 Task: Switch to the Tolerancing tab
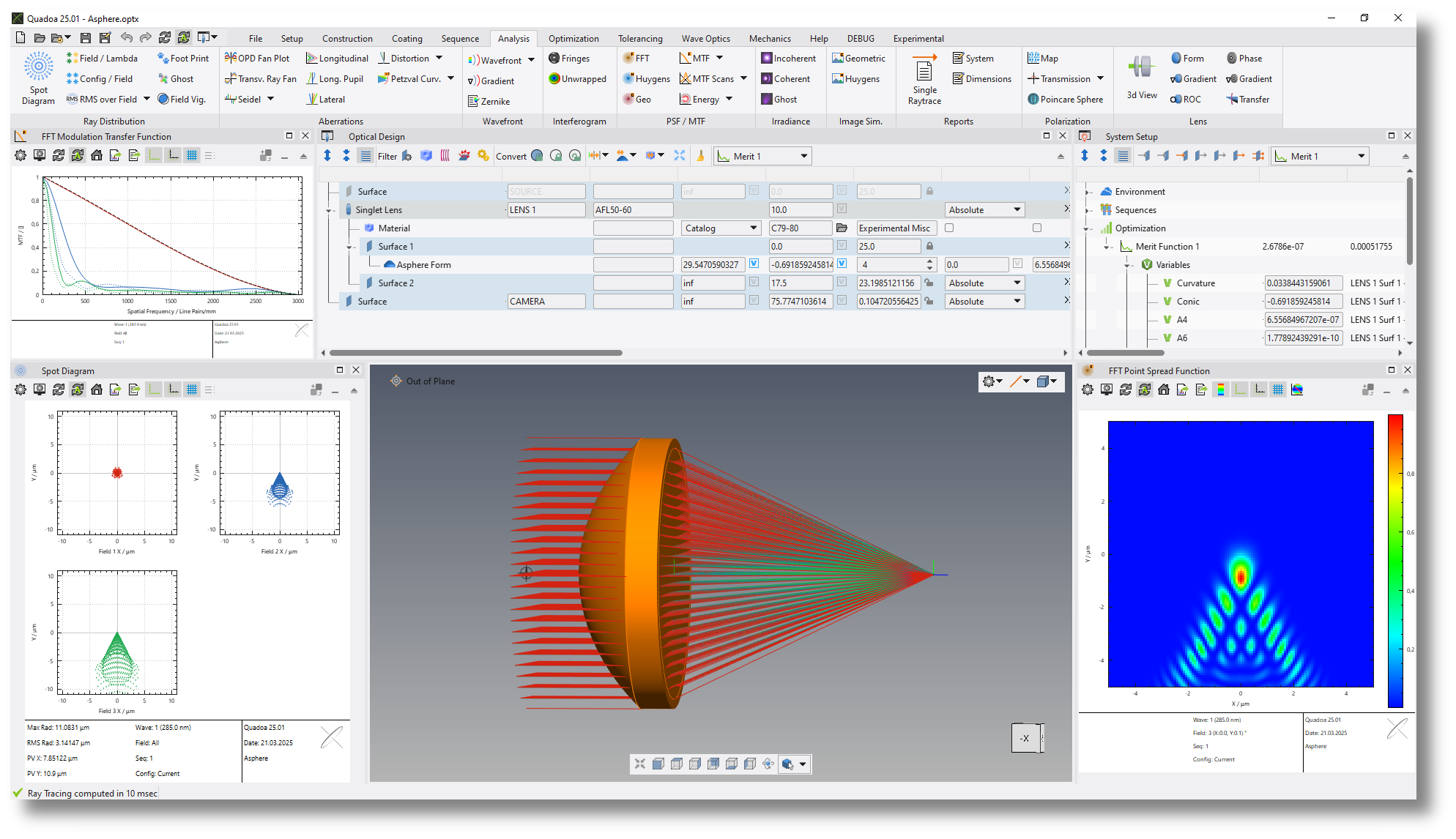[x=640, y=38]
